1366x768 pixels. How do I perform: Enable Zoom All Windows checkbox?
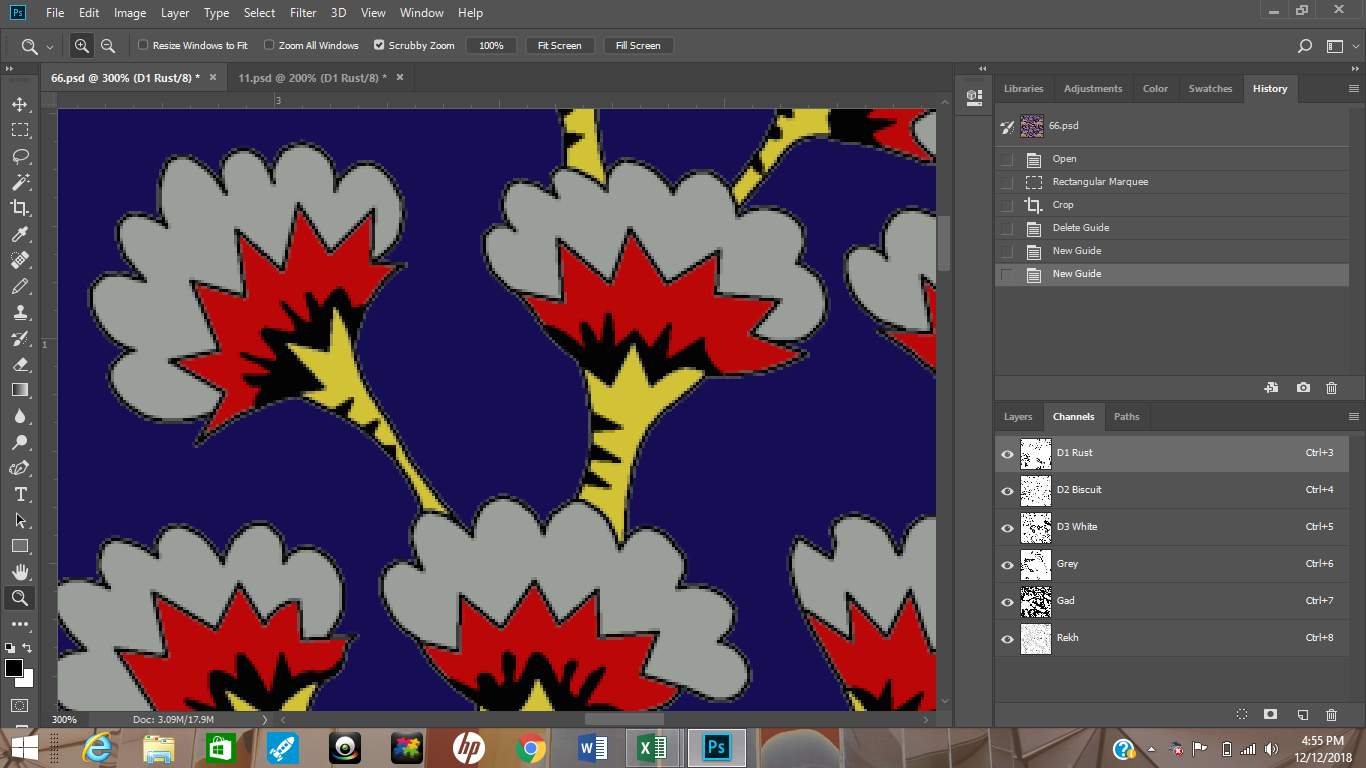tap(269, 45)
